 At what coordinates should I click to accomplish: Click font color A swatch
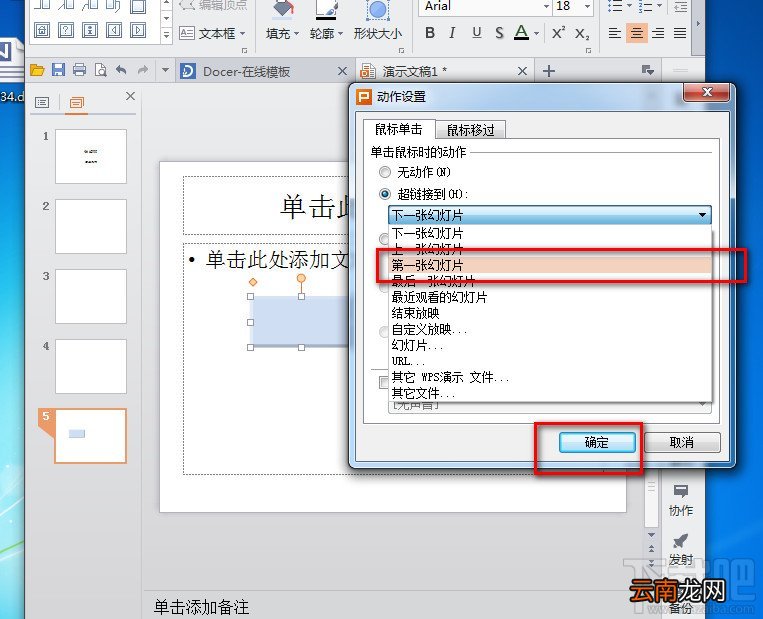coord(521,33)
